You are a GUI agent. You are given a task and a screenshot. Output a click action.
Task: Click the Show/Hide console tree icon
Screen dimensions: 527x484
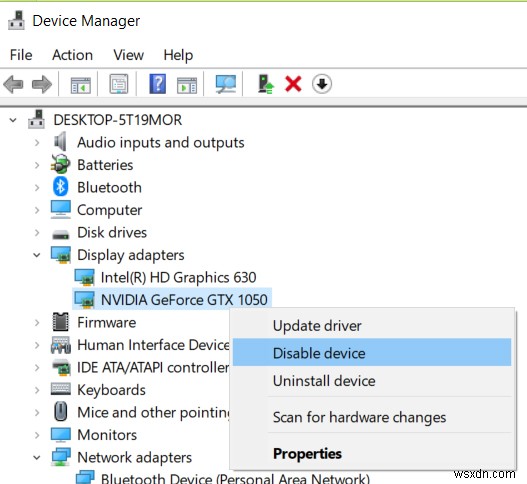point(81,85)
